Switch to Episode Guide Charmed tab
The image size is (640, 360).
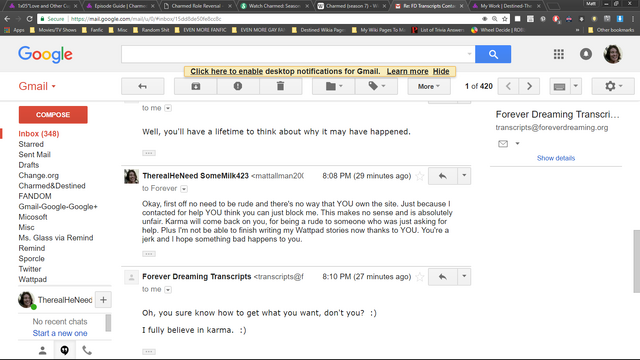coord(121,6)
